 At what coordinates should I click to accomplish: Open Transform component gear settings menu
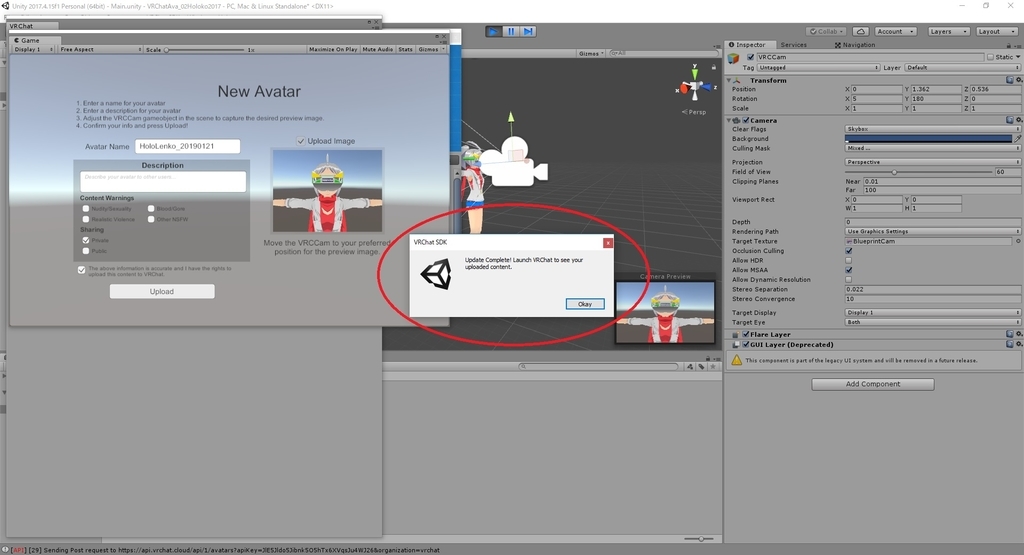click(x=1019, y=80)
